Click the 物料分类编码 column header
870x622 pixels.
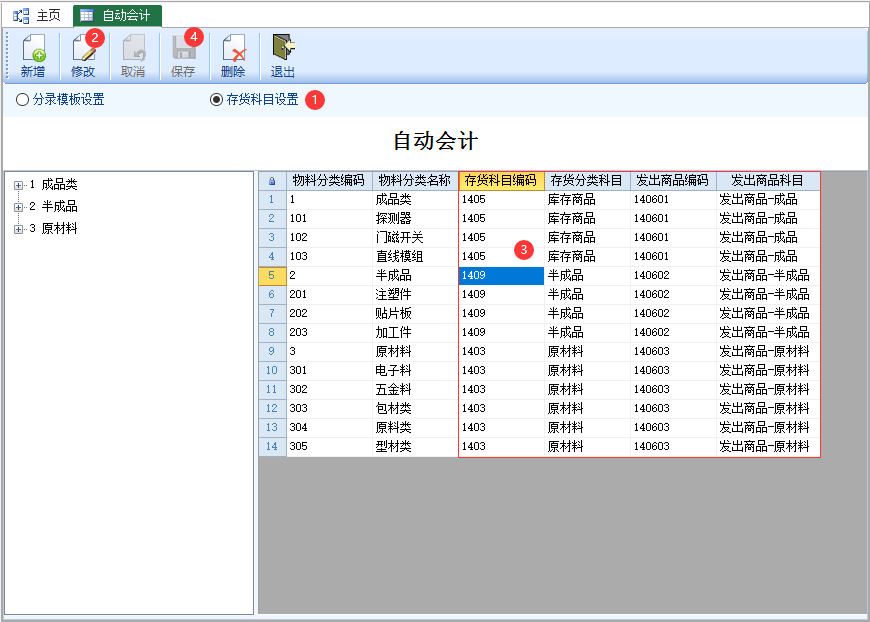coord(329,181)
